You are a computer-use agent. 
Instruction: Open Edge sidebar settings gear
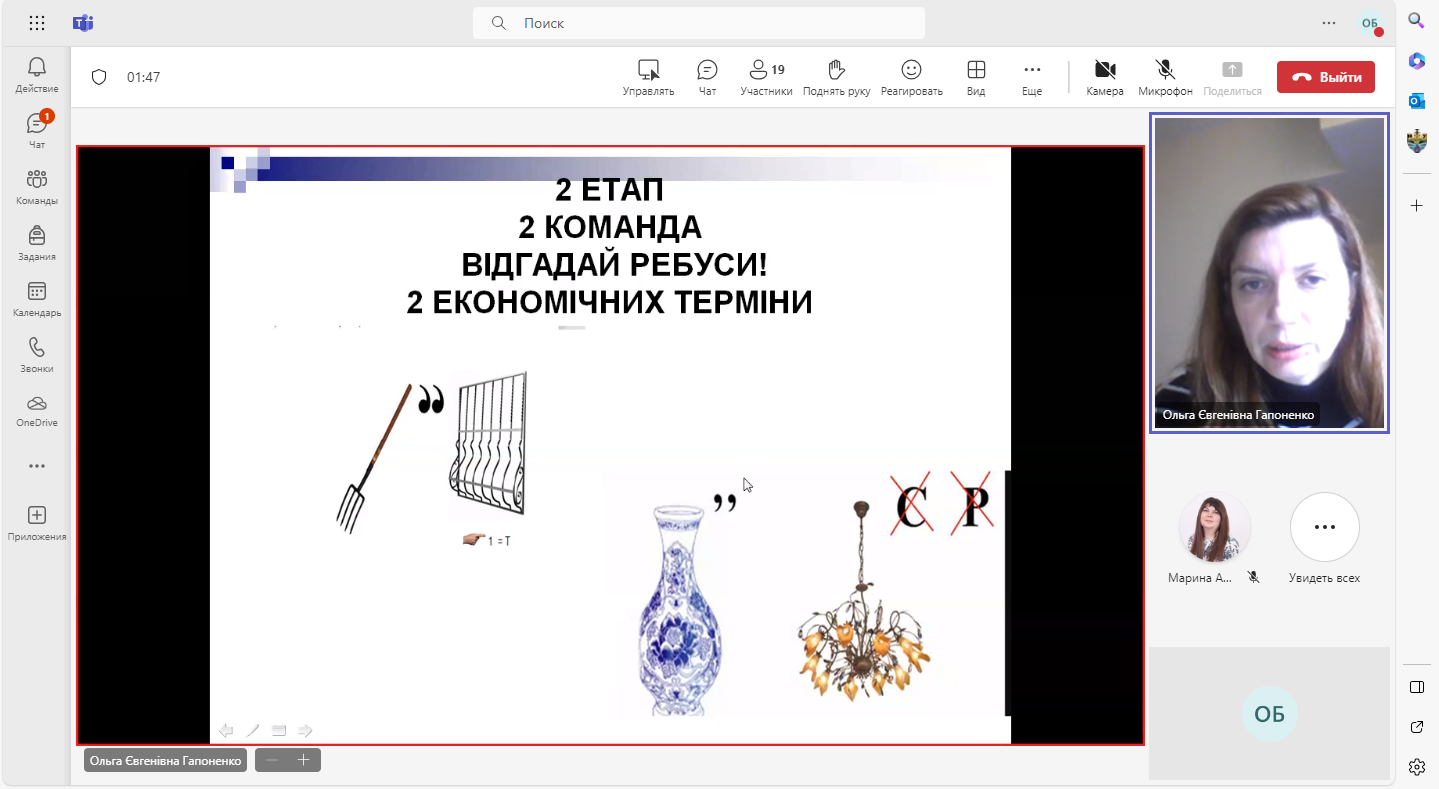[x=1416, y=767]
